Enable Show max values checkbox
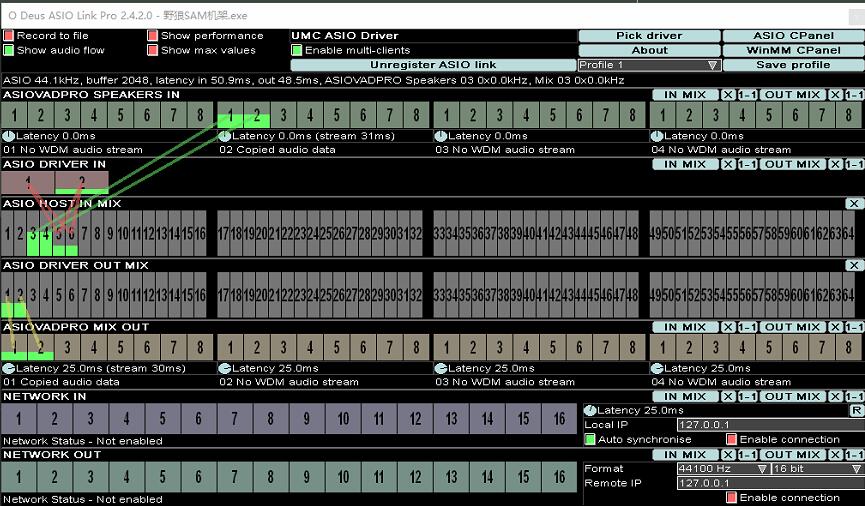 coord(153,50)
